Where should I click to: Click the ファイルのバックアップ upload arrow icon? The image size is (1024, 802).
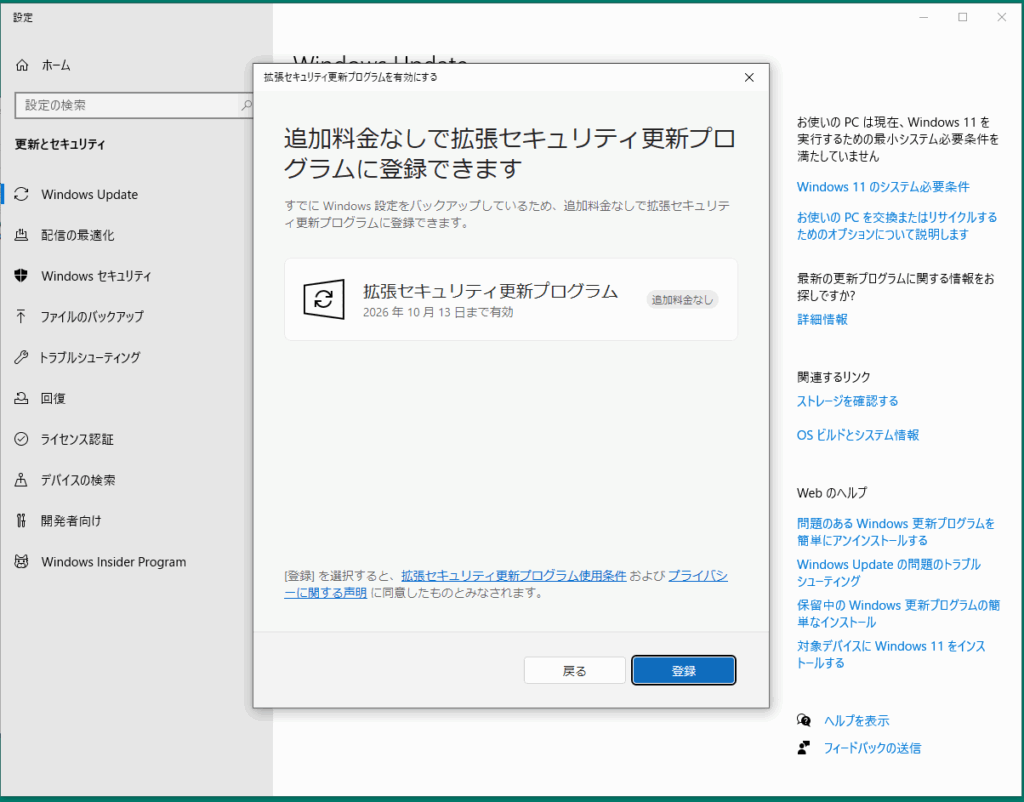click(22, 317)
